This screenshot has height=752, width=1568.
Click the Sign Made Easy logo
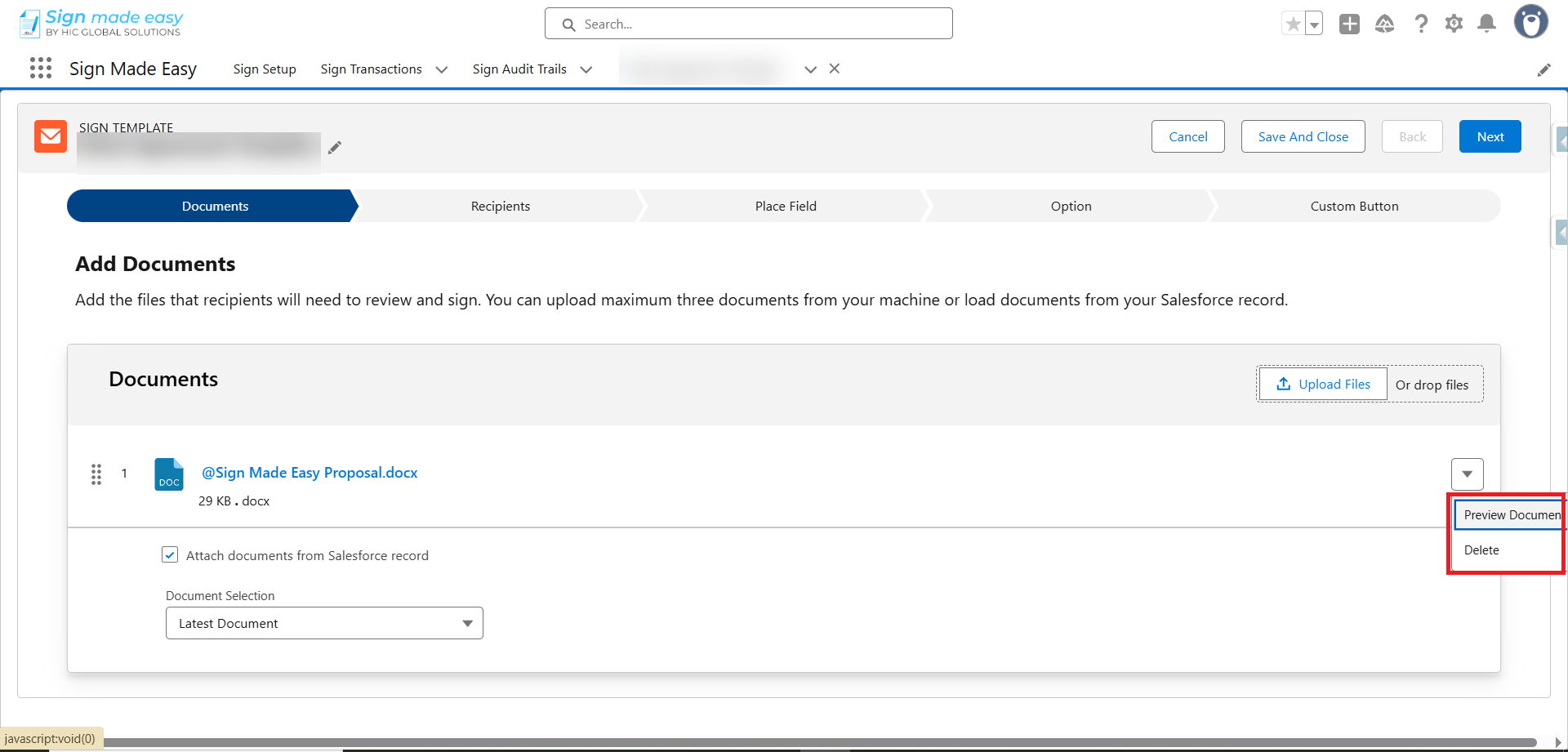pyautogui.click(x=101, y=23)
